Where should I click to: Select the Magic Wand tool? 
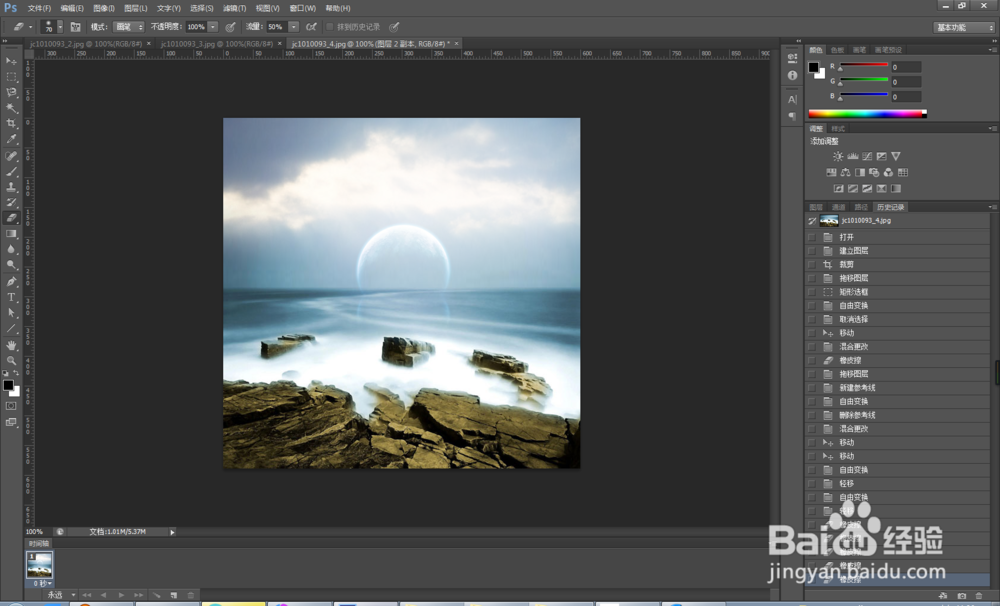coord(11,108)
